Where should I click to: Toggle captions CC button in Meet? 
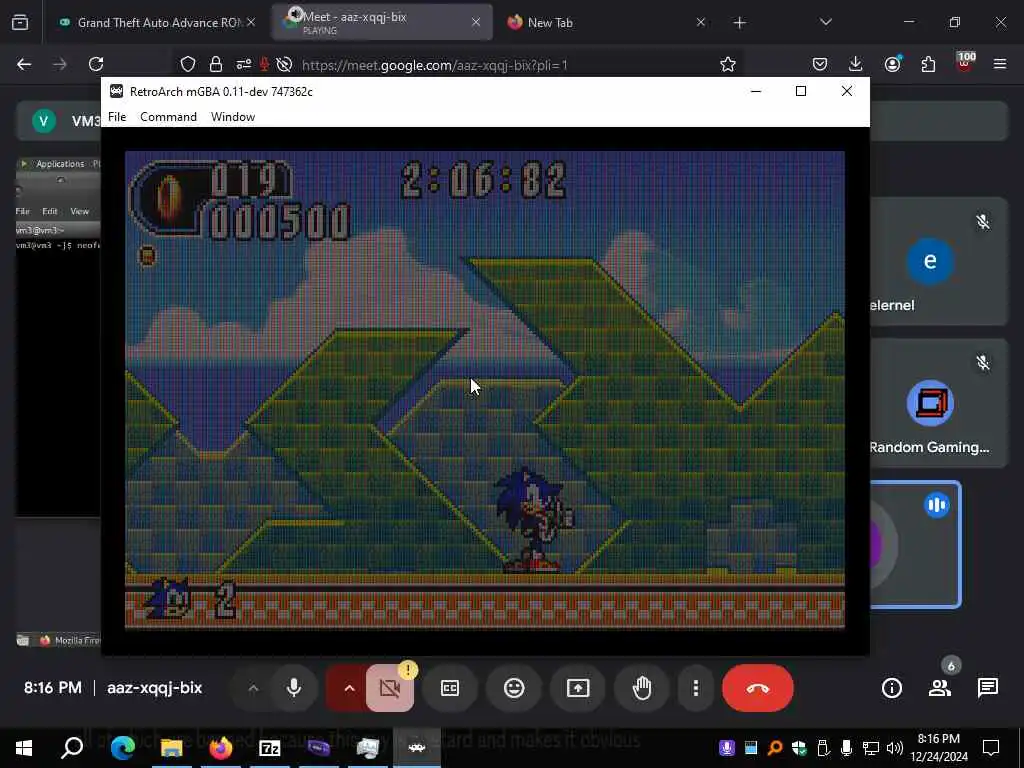click(x=450, y=688)
